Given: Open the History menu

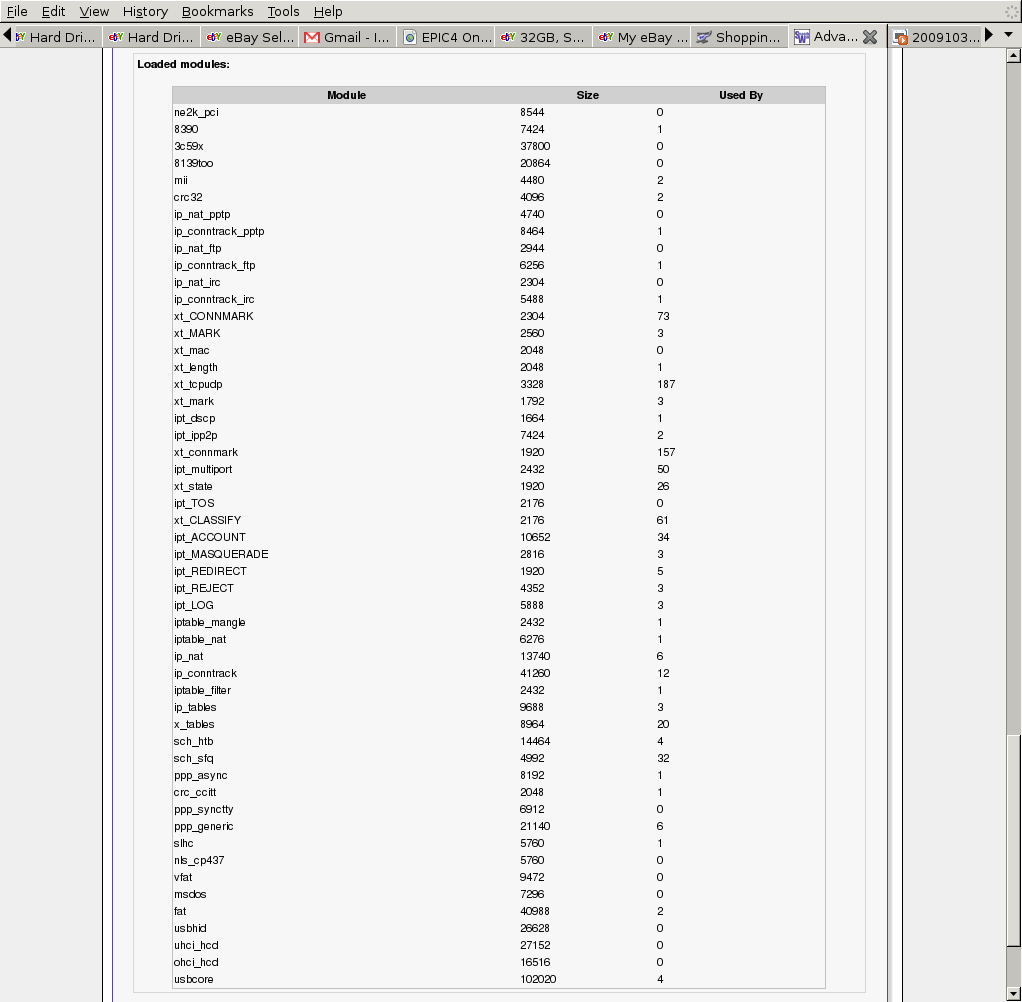Looking at the screenshot, I should (145, 11).
